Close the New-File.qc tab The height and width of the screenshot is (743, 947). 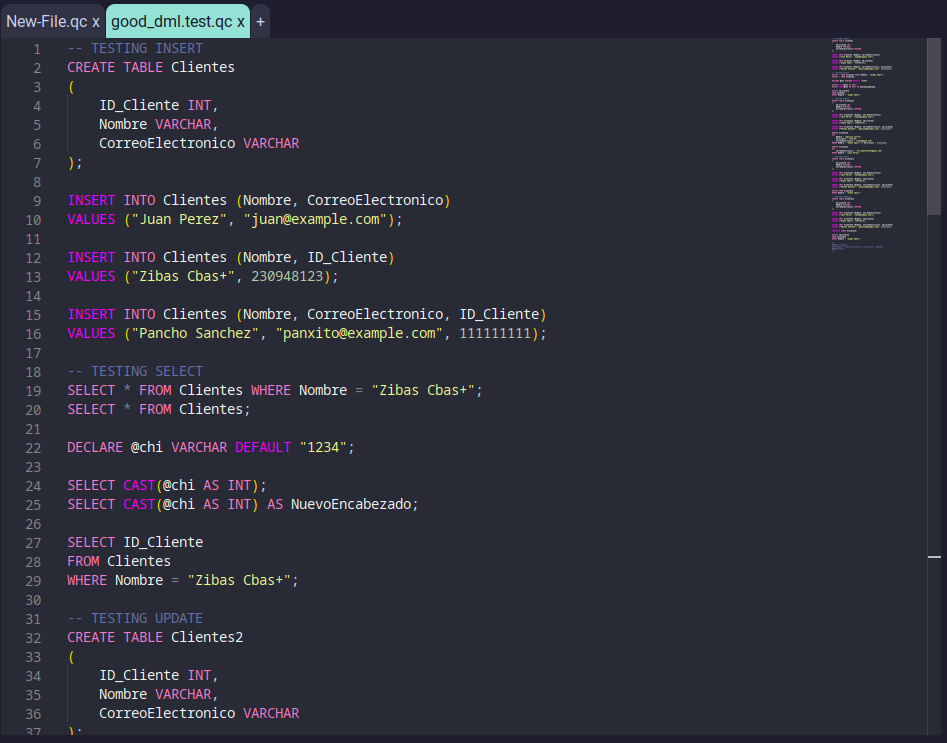(x=95, y=22)
